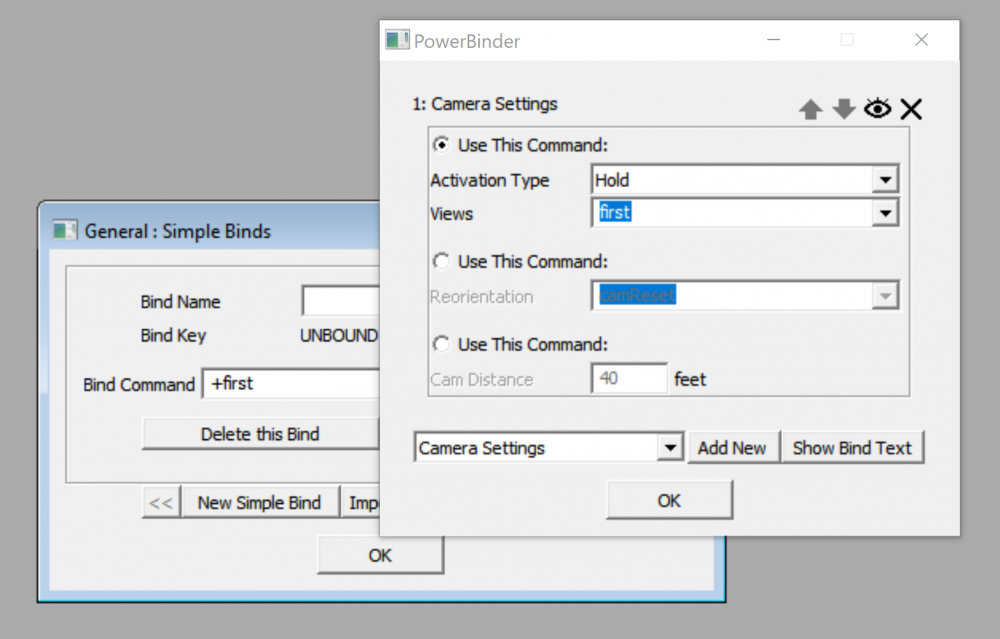
Task: Click the << collapse button
Action: tap(160, 501)
